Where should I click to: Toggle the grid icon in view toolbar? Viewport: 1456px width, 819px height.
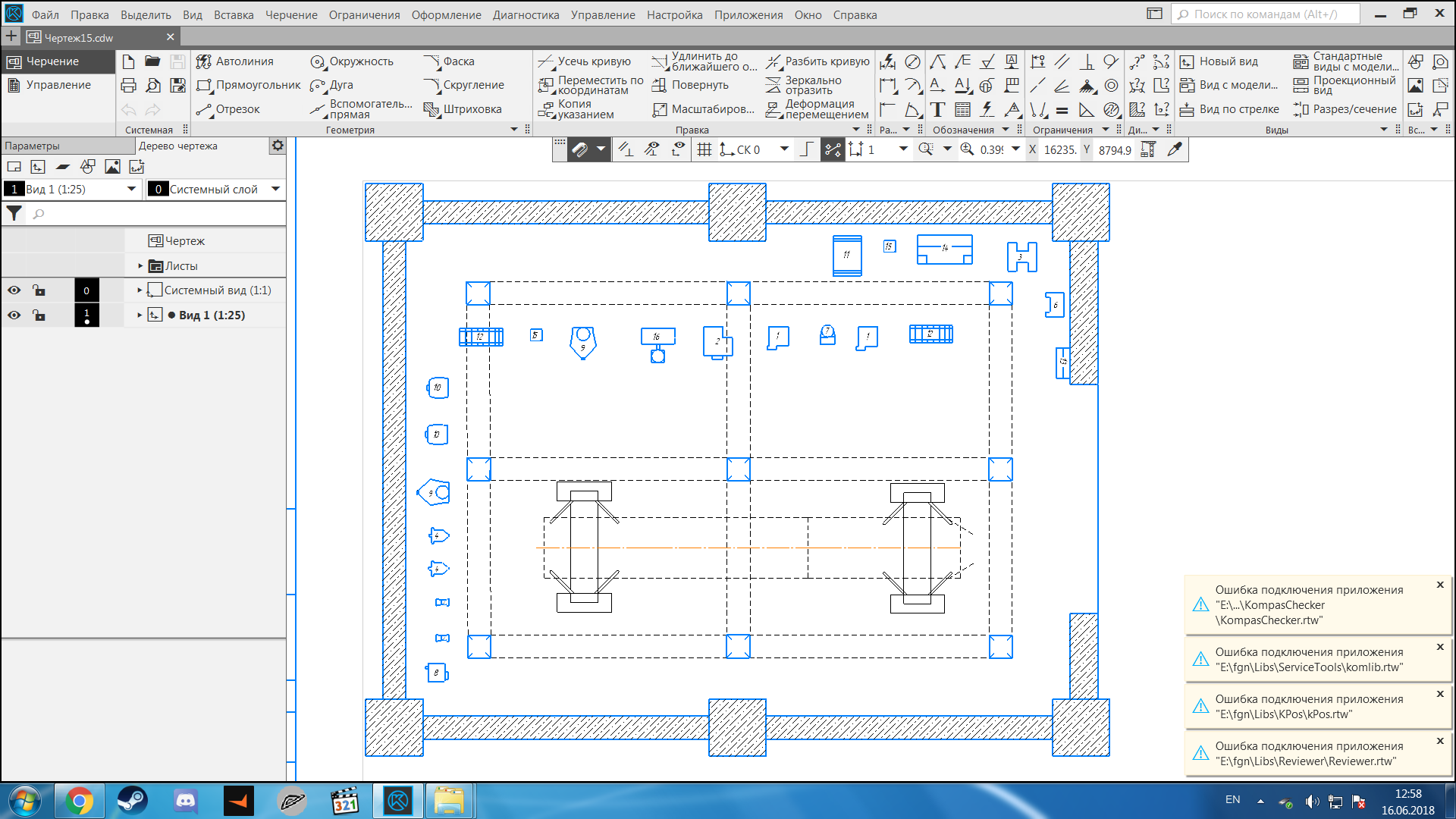click(704, 149)
